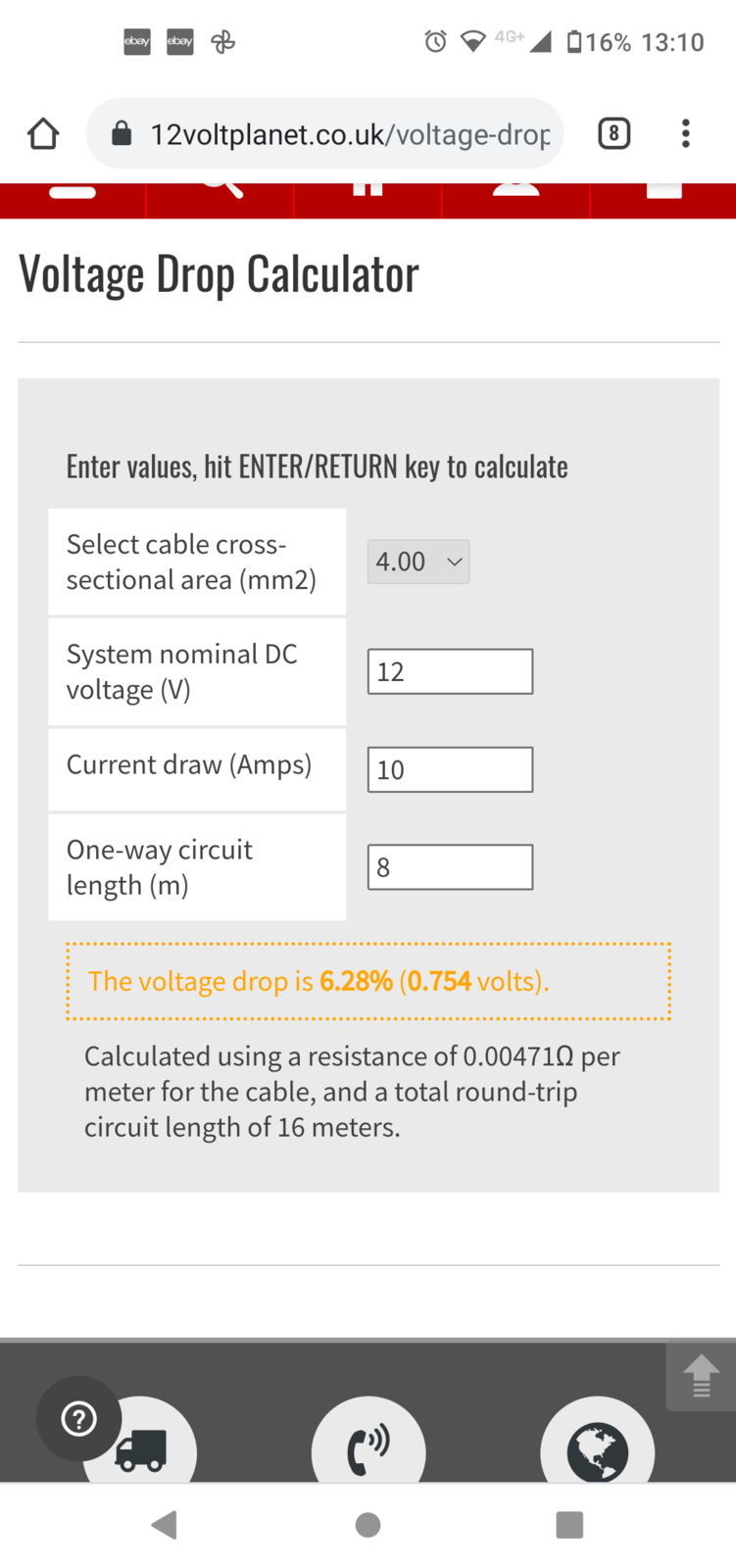Open the search magnifier in red bar

[221, 186]
